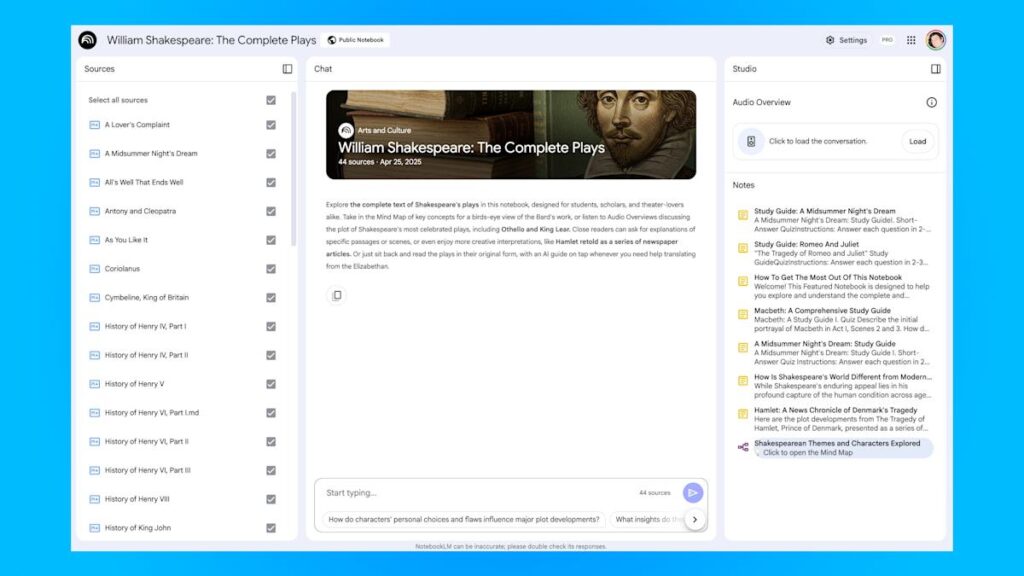
Task: Open the NotebookLM home icon
Action: [87, 40]
